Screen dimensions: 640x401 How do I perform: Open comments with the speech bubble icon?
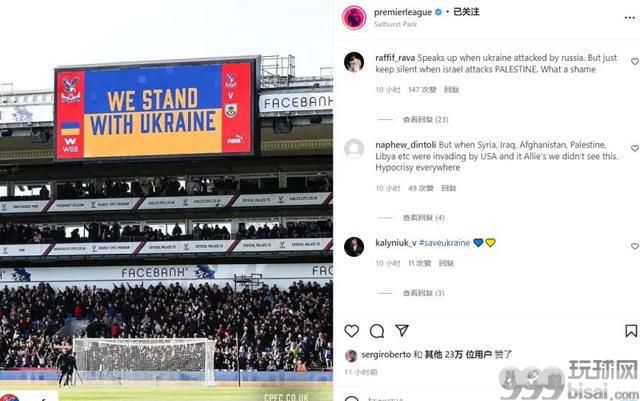coord(377,331)
